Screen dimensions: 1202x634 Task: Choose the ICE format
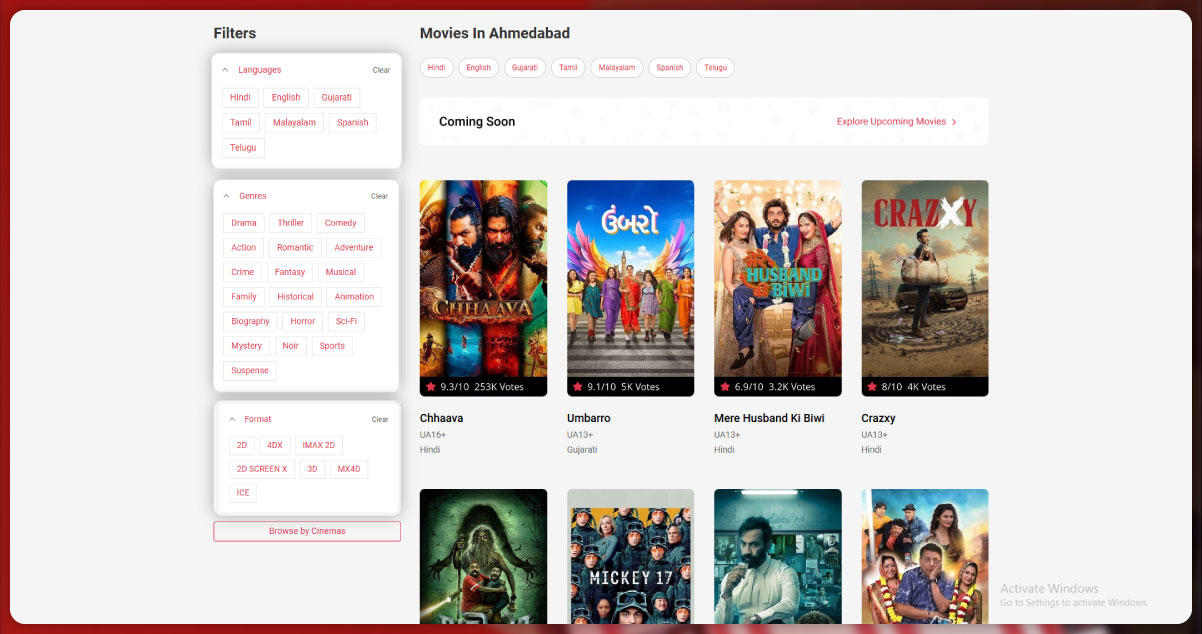click(243, 493)
